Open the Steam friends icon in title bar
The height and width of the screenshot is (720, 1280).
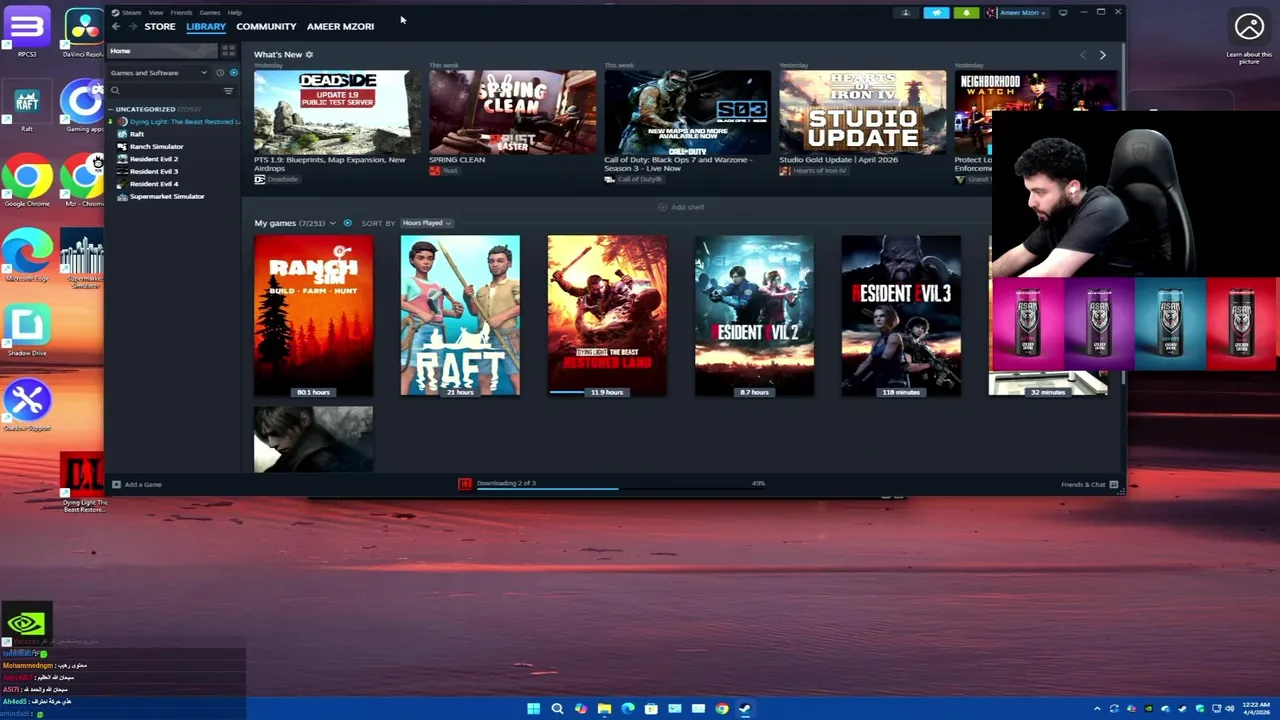tap(906, 13)
